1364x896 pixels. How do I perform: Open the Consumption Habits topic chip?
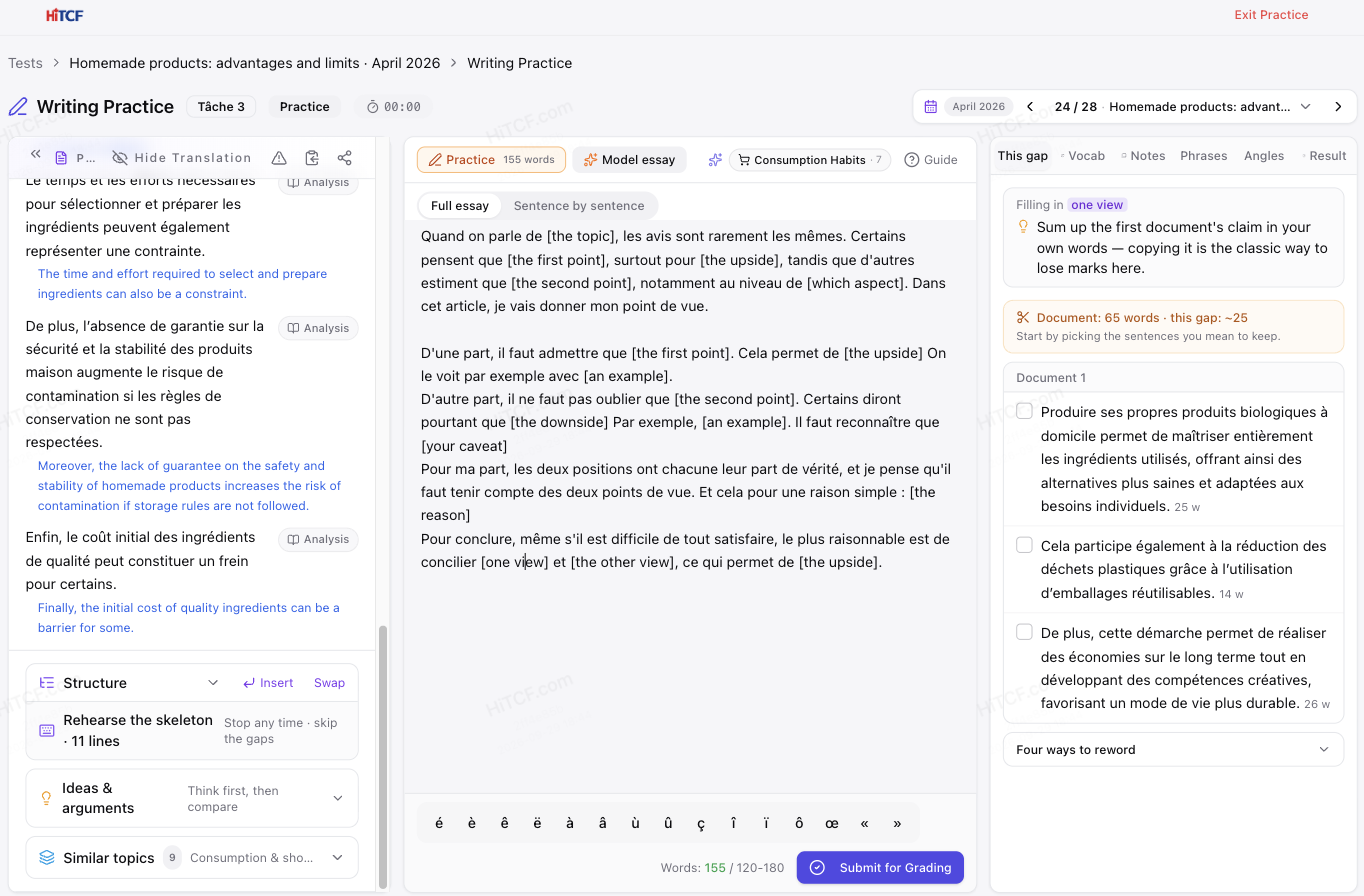(810, 160)
